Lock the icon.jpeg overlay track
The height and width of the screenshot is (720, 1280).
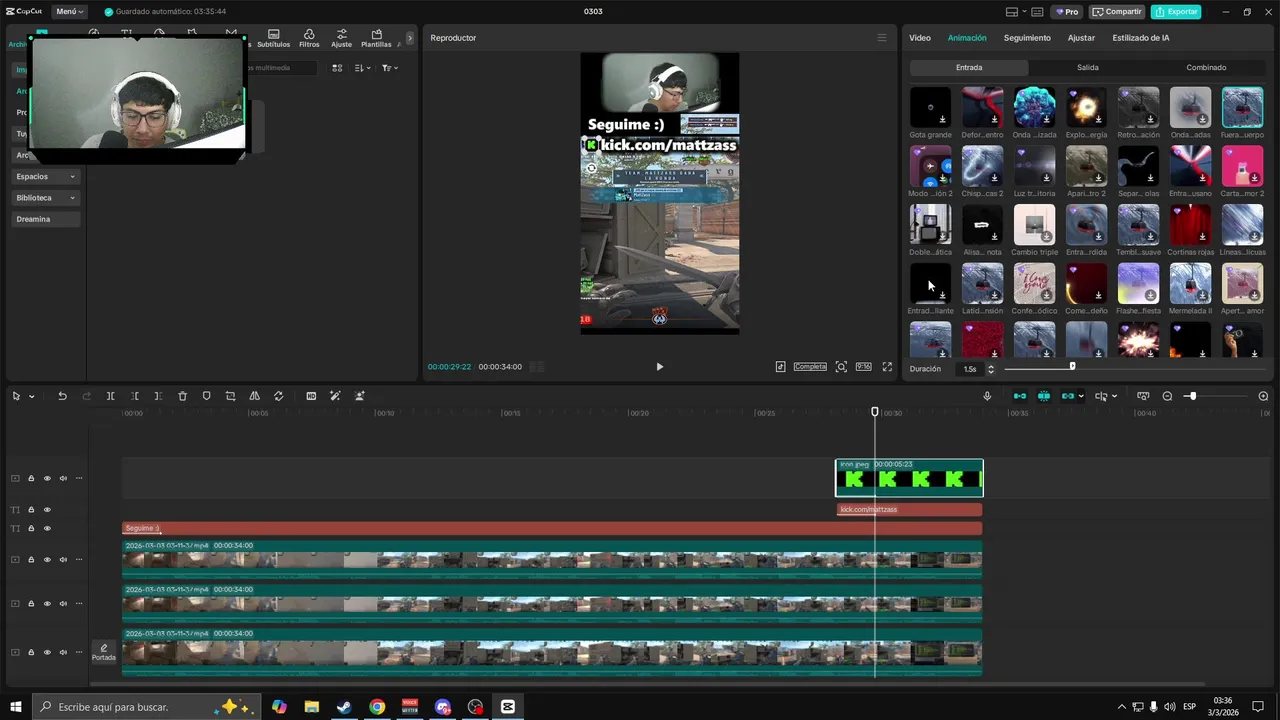31,478
